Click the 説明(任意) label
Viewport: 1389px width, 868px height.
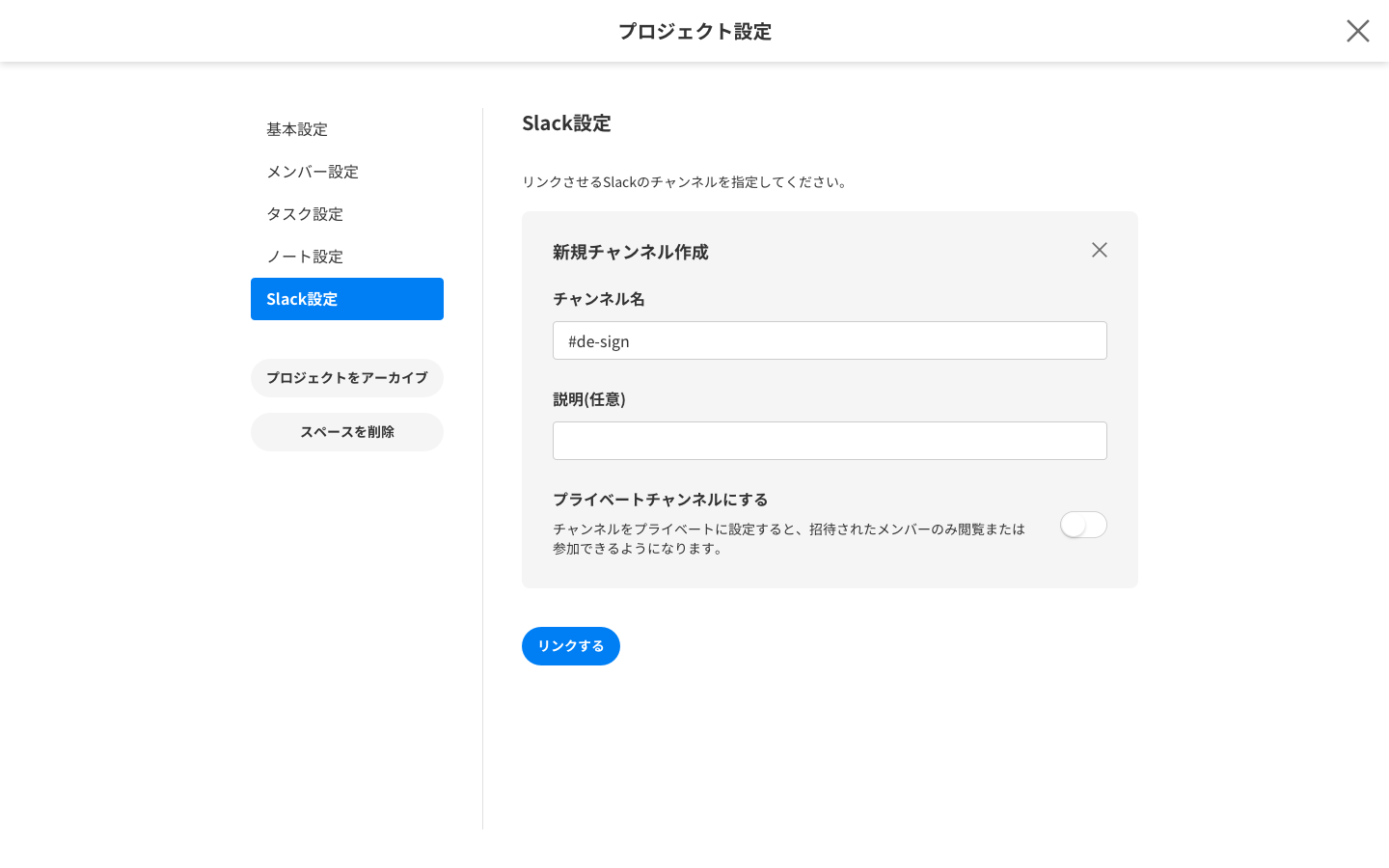click(x=589, y=399)
